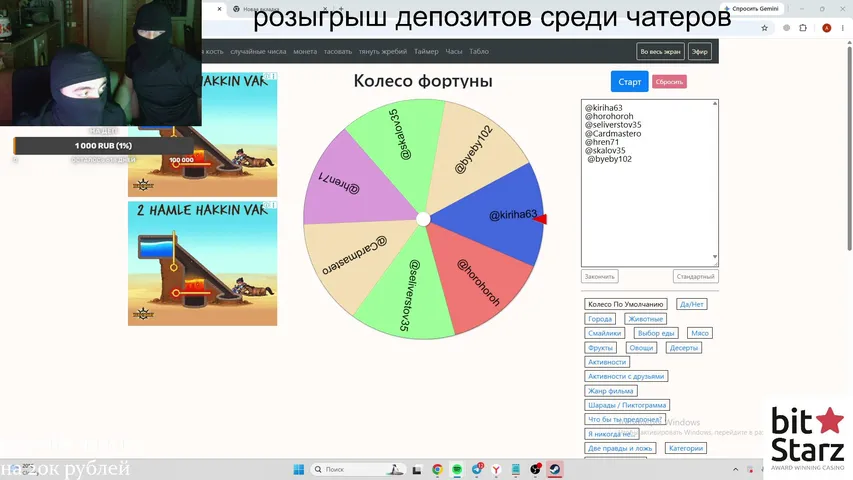Spin the wheel with Старт
Image resolution: width=853 pixels, height=480 pixels.
coord(629,82)
